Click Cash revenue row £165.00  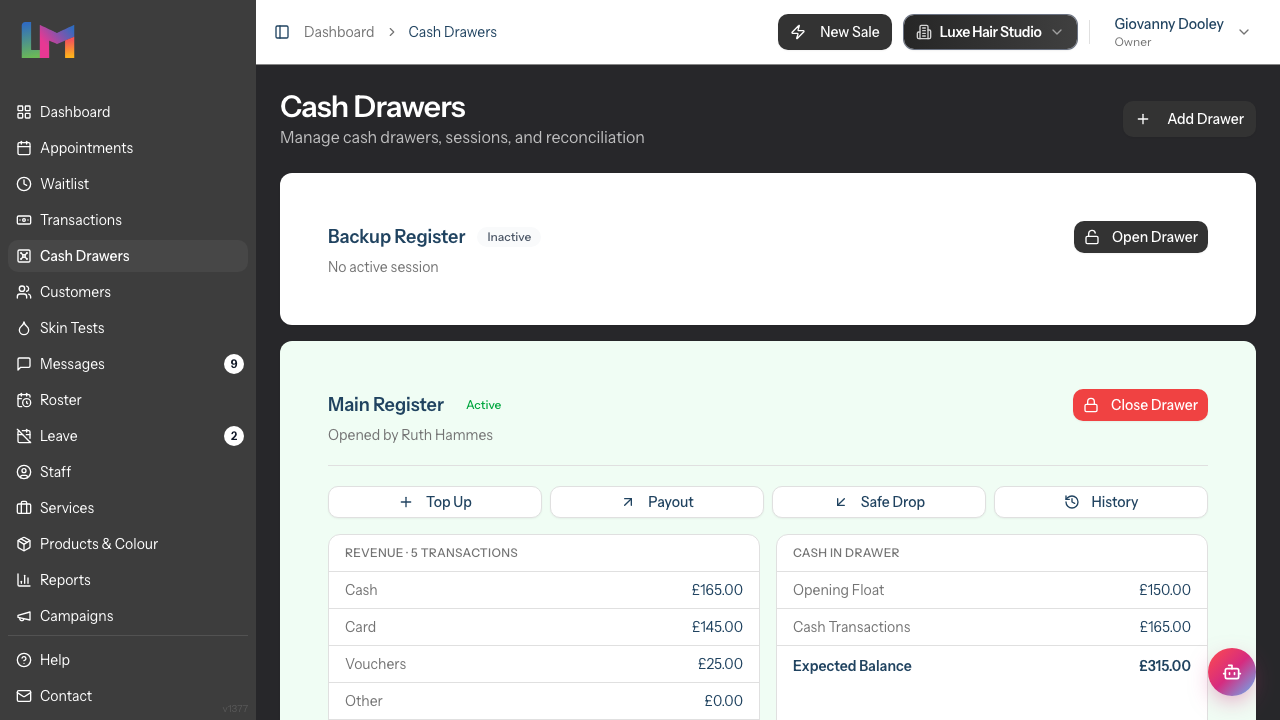point(544,590)
